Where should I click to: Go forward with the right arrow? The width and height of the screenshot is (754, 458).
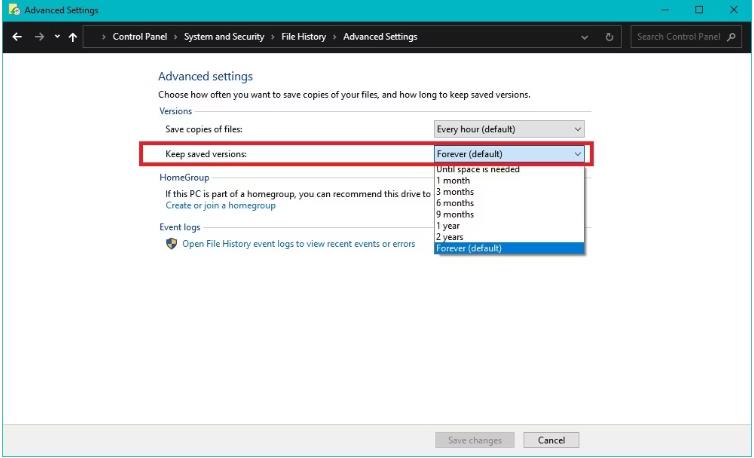pyautogui.click(x=39, y=37)
